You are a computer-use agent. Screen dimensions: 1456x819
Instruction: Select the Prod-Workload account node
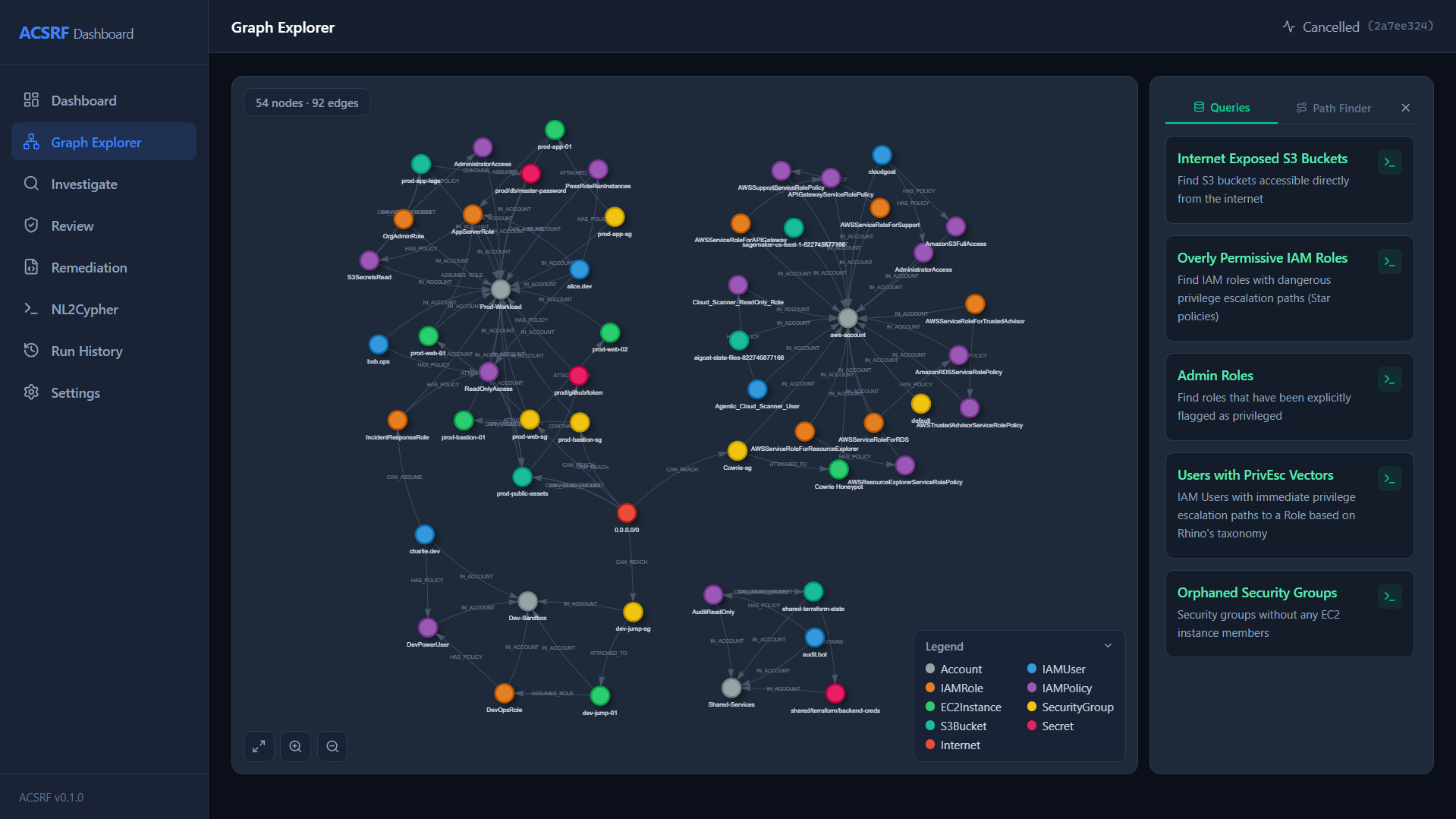click(501, 289)
